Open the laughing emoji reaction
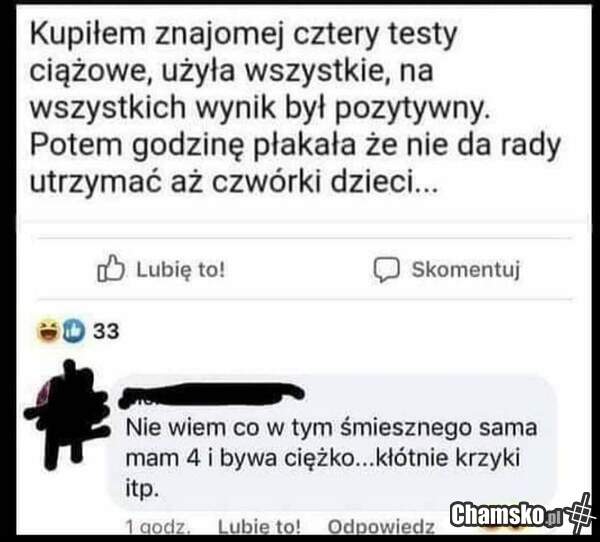 click(48, 331)
